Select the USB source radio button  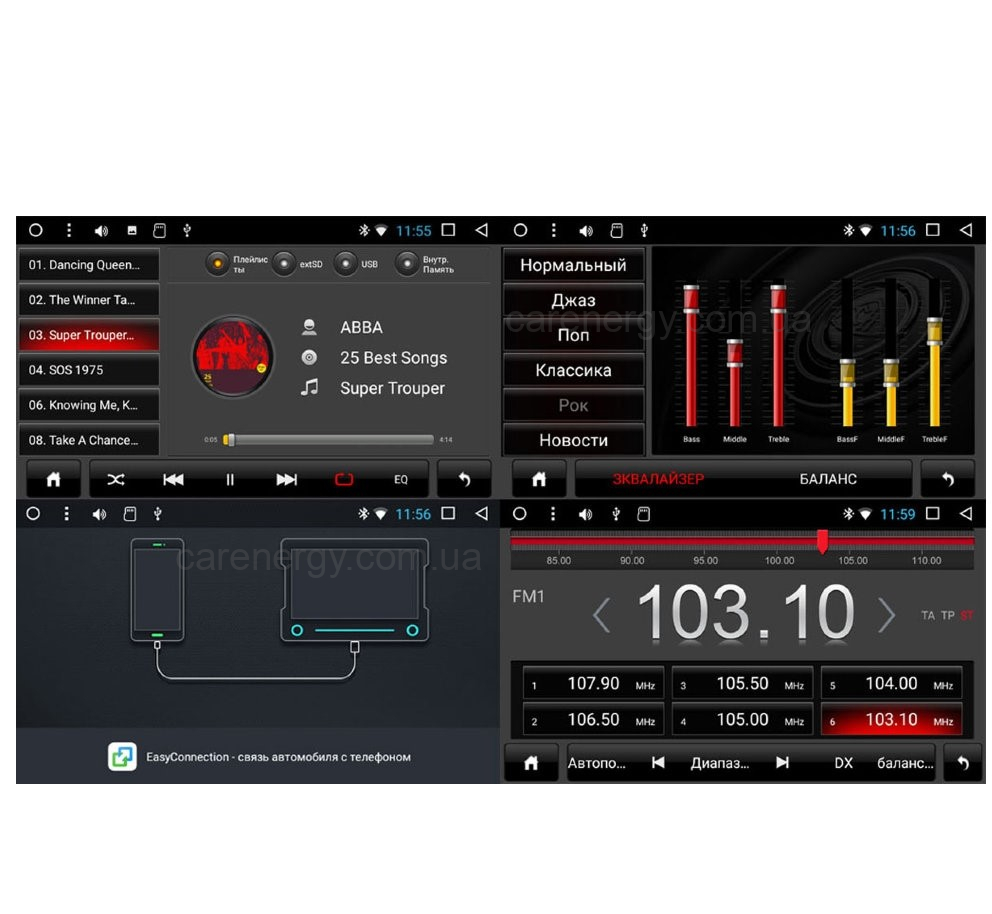point(346,264)
